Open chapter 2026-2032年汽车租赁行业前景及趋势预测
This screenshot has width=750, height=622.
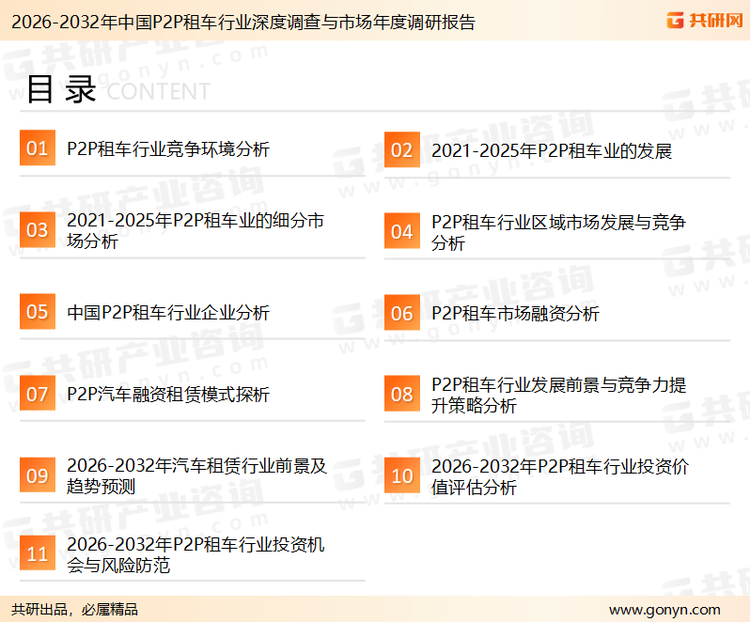click(197, 476)
